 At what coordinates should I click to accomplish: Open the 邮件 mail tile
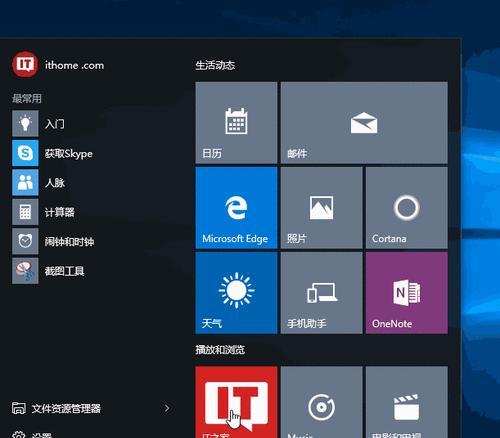click(364, 123)
